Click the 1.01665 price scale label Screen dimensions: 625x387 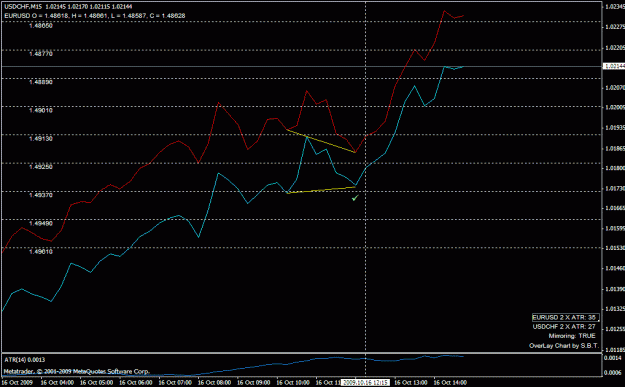(615, 208)
